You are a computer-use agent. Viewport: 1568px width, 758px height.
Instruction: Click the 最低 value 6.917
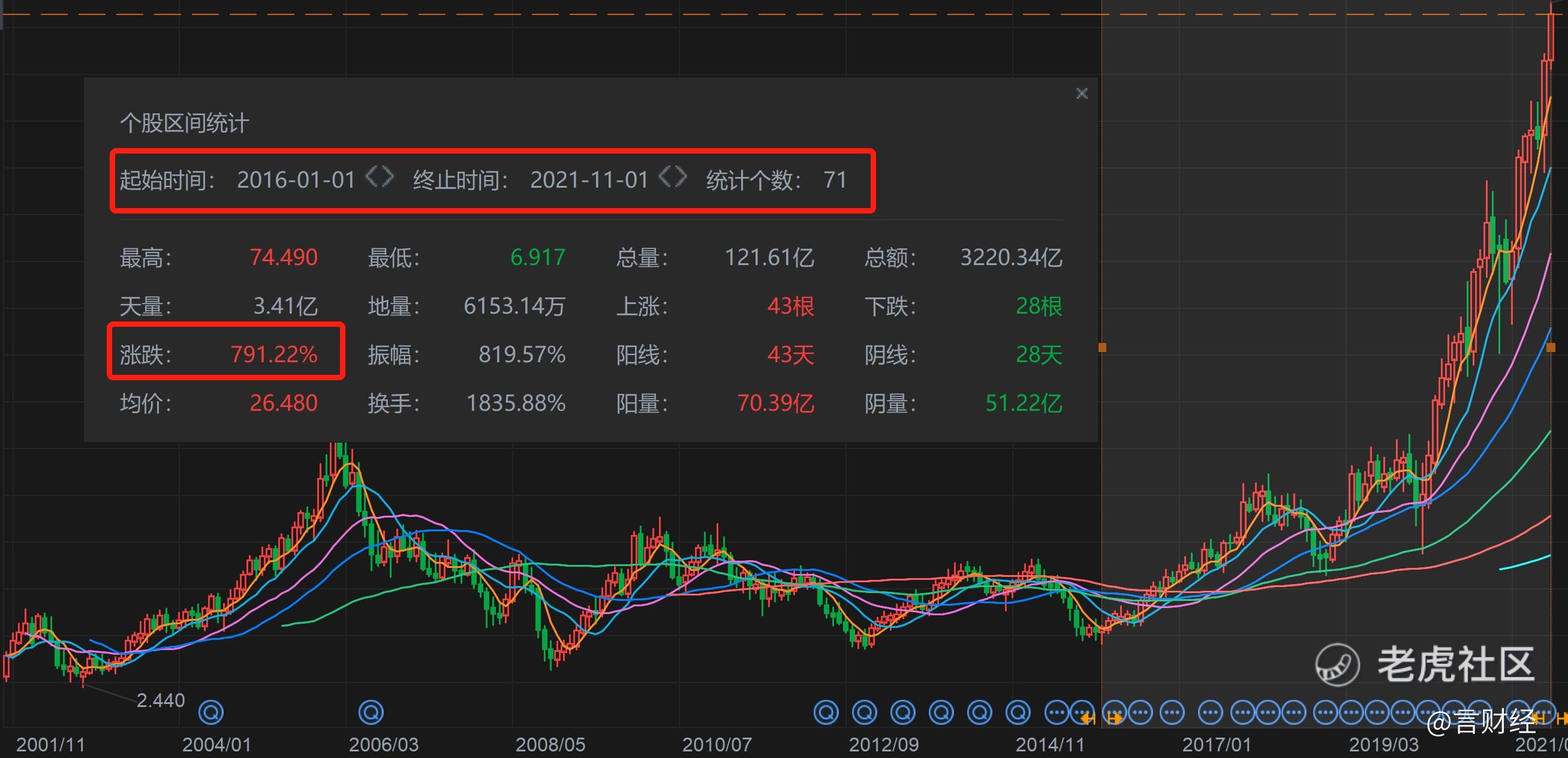click(x=537, y=257)
